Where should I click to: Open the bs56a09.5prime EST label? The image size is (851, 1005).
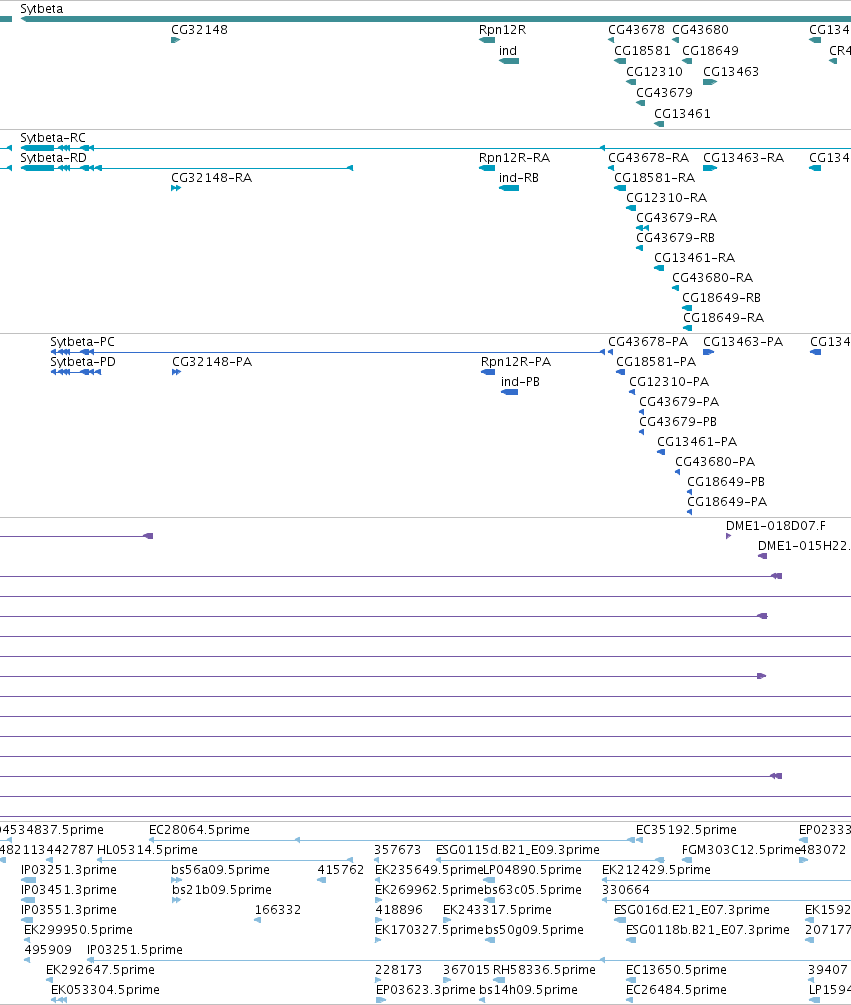coord(220,870)
